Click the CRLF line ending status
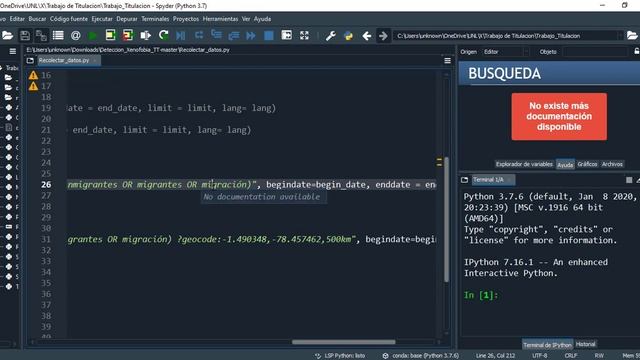640x360 pixels. coord(571,356)
